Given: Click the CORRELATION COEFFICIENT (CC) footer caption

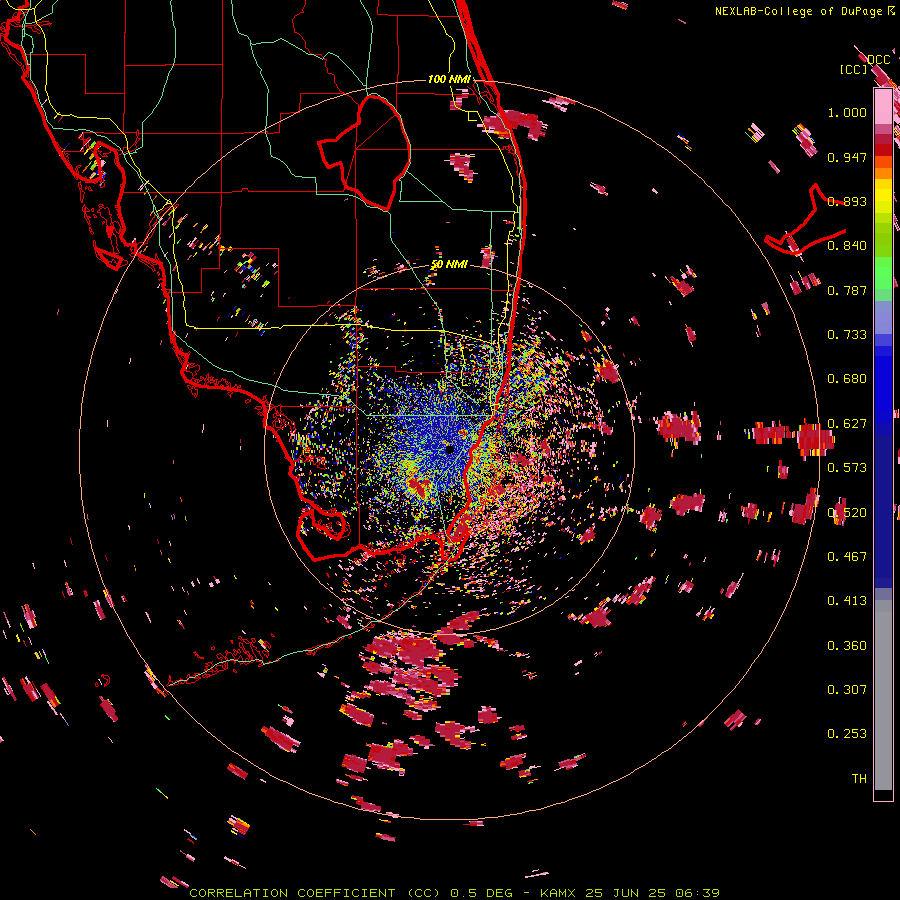Looking at the screenshot, I should point(315,893).
